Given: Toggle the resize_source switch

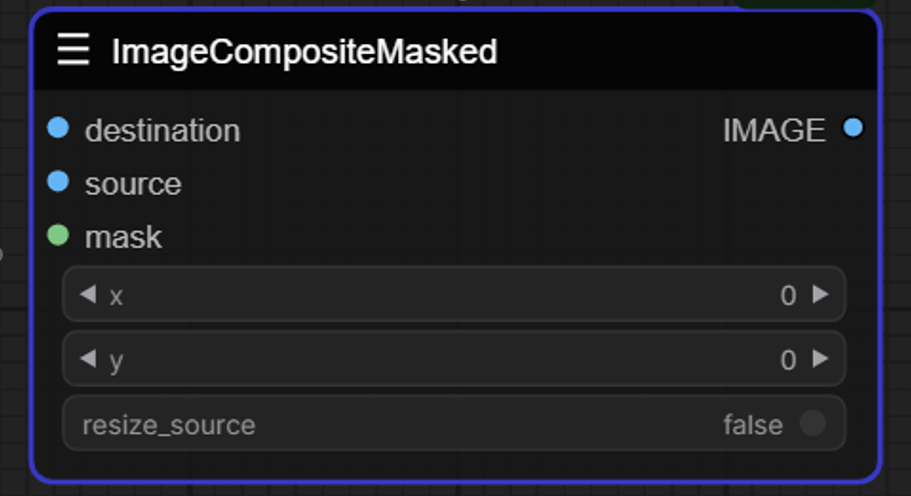Looking at the screenshot, I should click(812, 423).
